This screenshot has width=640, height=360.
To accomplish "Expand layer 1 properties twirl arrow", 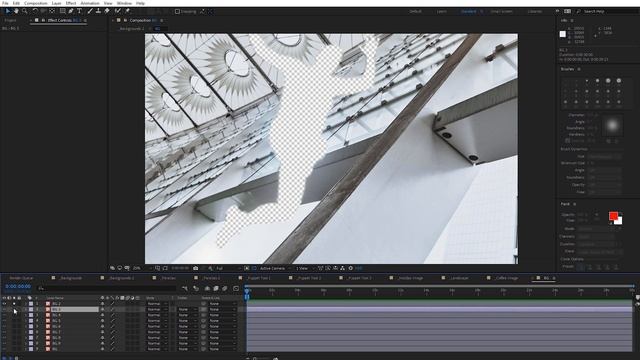I will pyautogui.click(x=26, y=304).
